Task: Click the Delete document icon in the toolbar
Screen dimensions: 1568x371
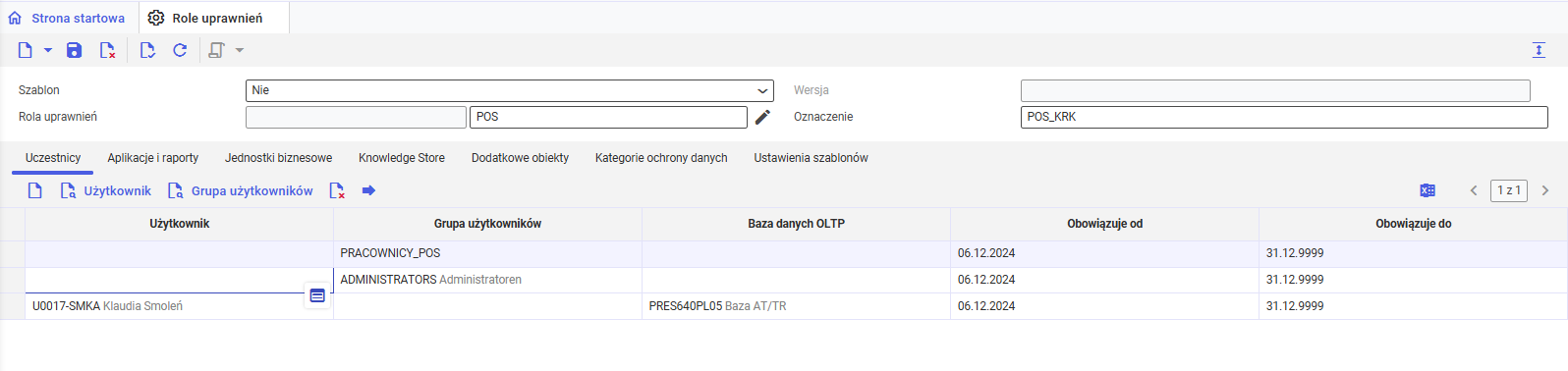Action: 108,50
